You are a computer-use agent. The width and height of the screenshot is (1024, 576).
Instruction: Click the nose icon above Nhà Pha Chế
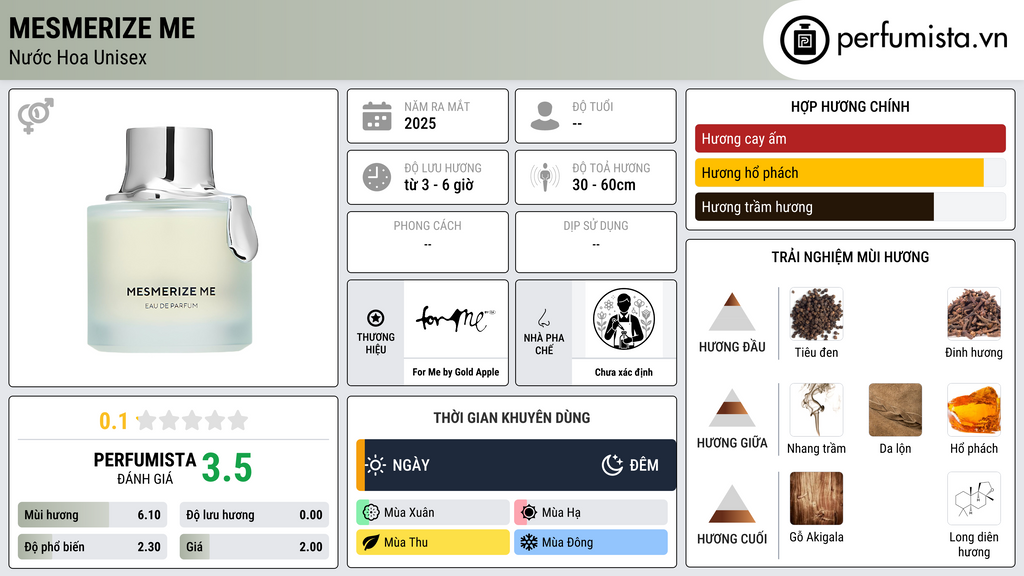pos(543,318)
